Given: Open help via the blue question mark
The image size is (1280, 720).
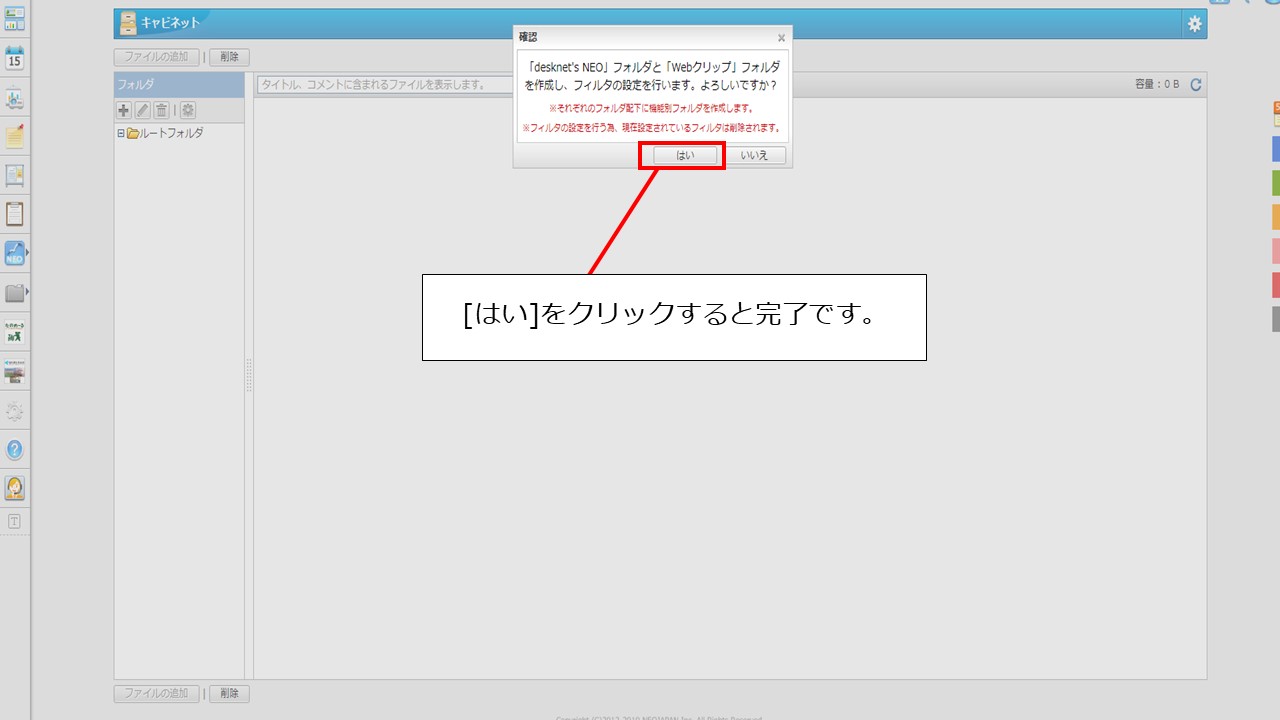Looking at the screenshot, I should click(x=15, y=450).
